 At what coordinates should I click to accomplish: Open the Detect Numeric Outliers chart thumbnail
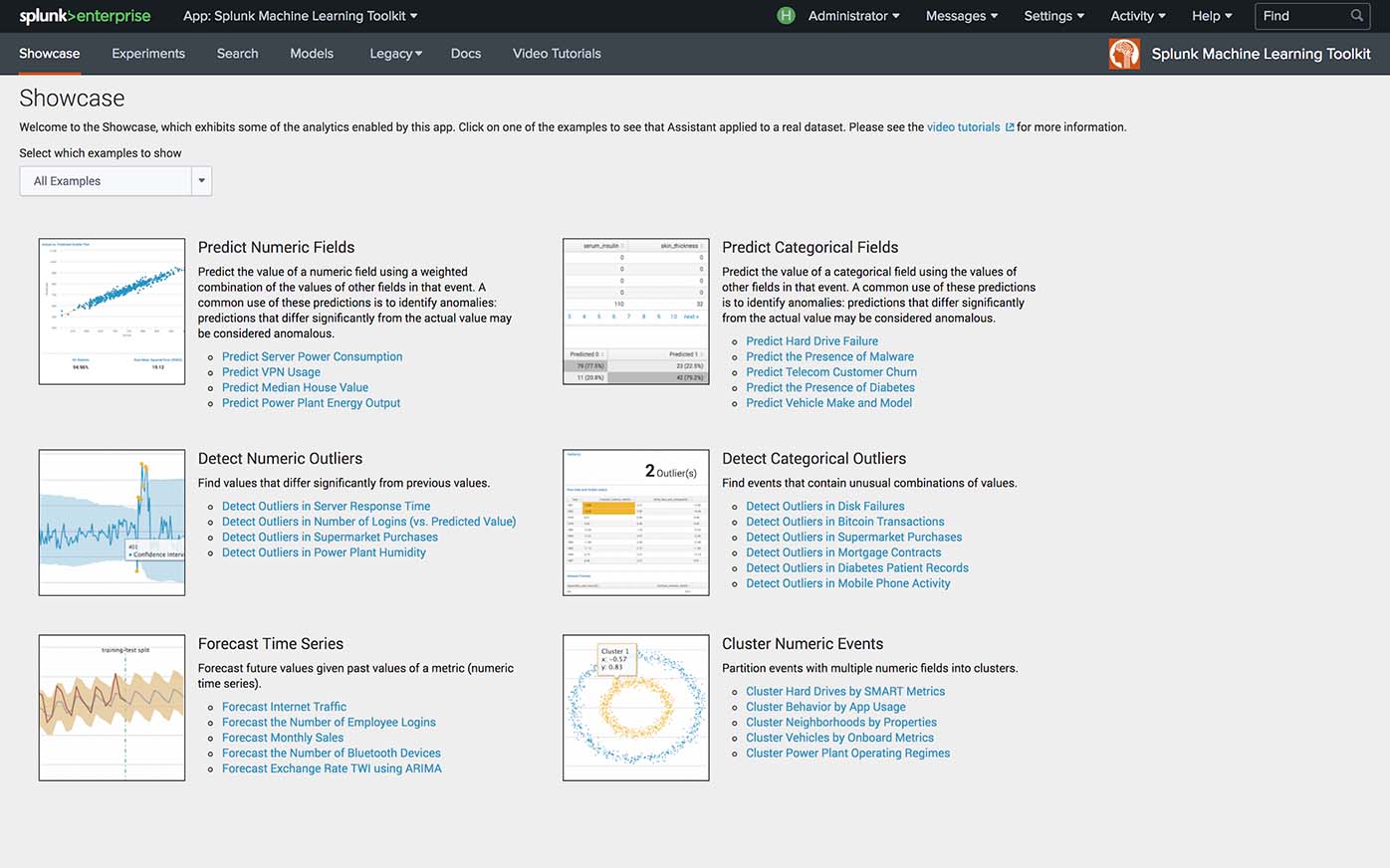112,523
